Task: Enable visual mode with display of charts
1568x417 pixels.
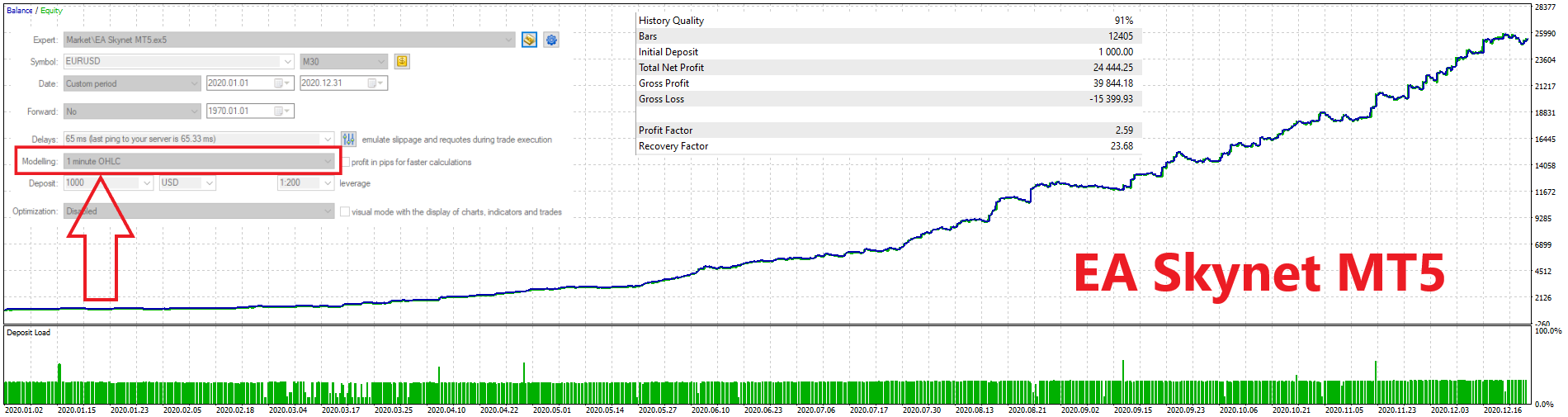Action: coord(345,211)
